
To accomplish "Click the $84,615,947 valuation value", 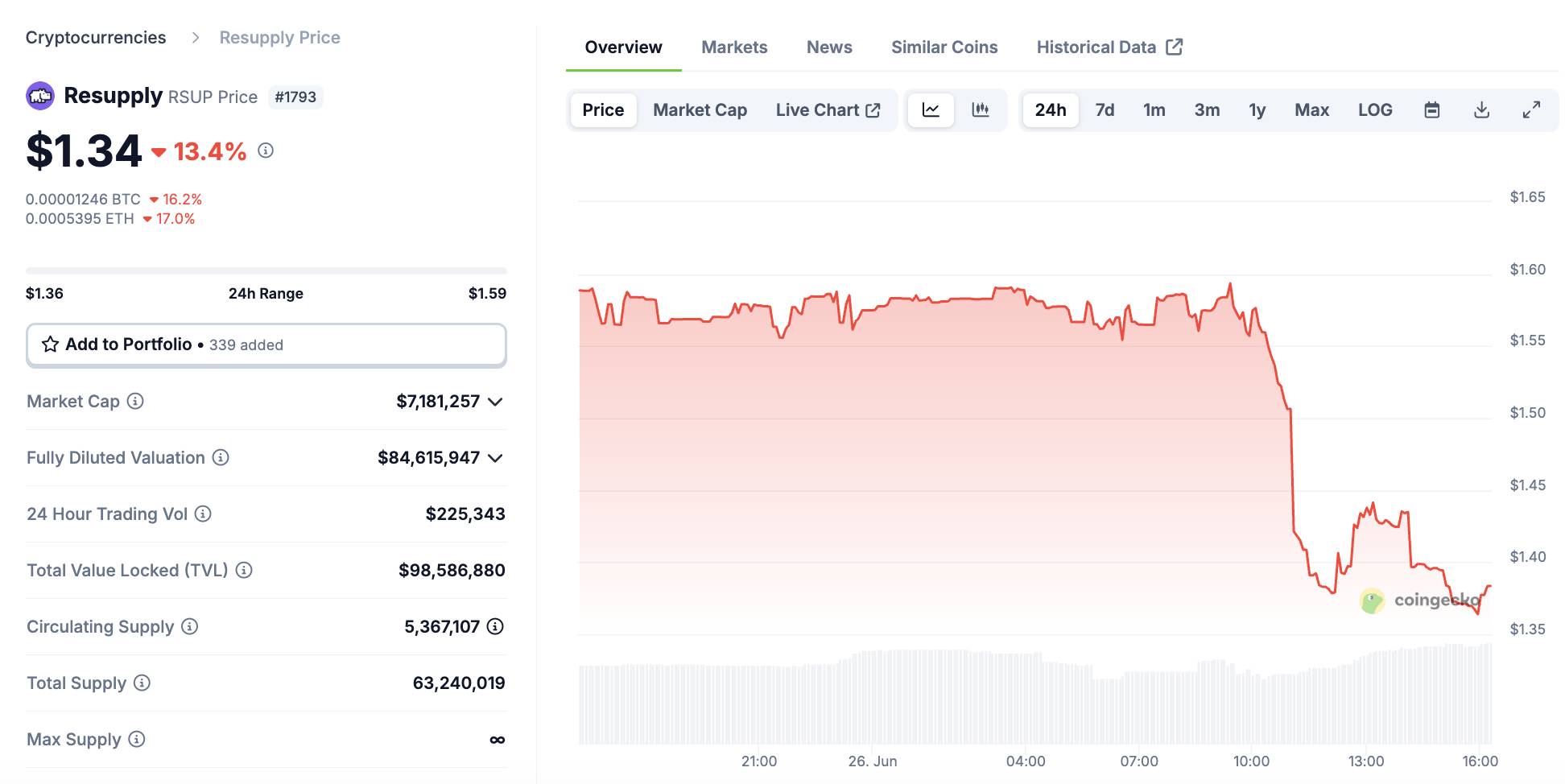I will pos(428,457).
